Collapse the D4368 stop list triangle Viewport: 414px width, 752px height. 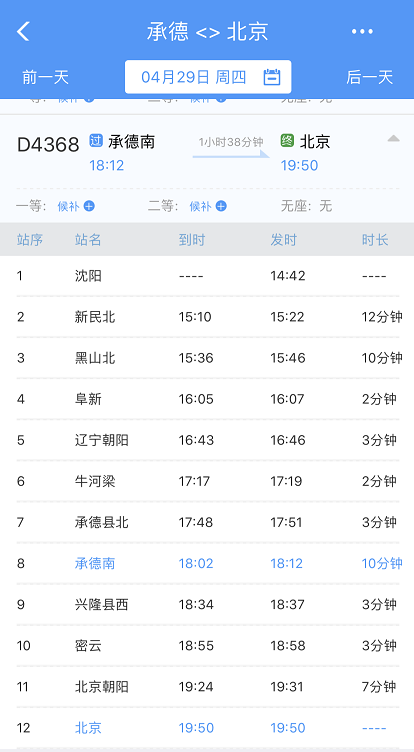coord(393,139)
